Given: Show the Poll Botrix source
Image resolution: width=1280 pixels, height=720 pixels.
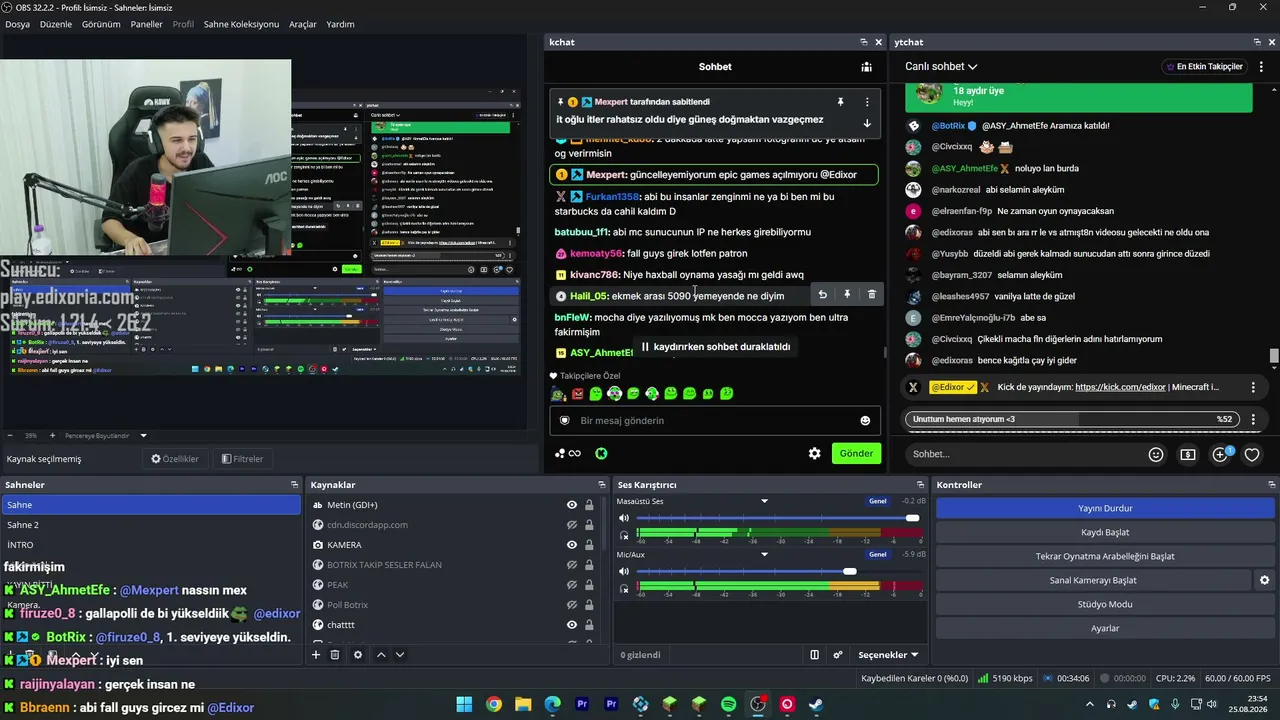Looking at the screenshot, I should click(x=572, y=605).
